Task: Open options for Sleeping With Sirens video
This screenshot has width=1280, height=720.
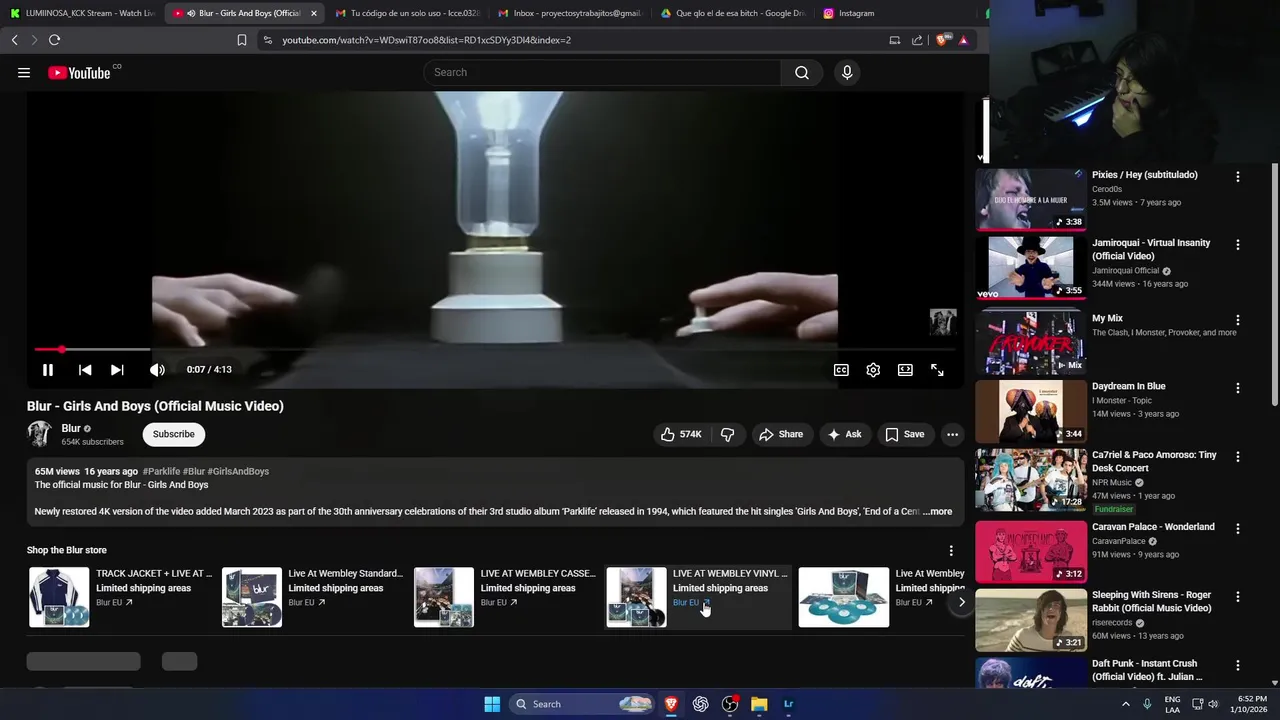Action: tap(1237, 596)
